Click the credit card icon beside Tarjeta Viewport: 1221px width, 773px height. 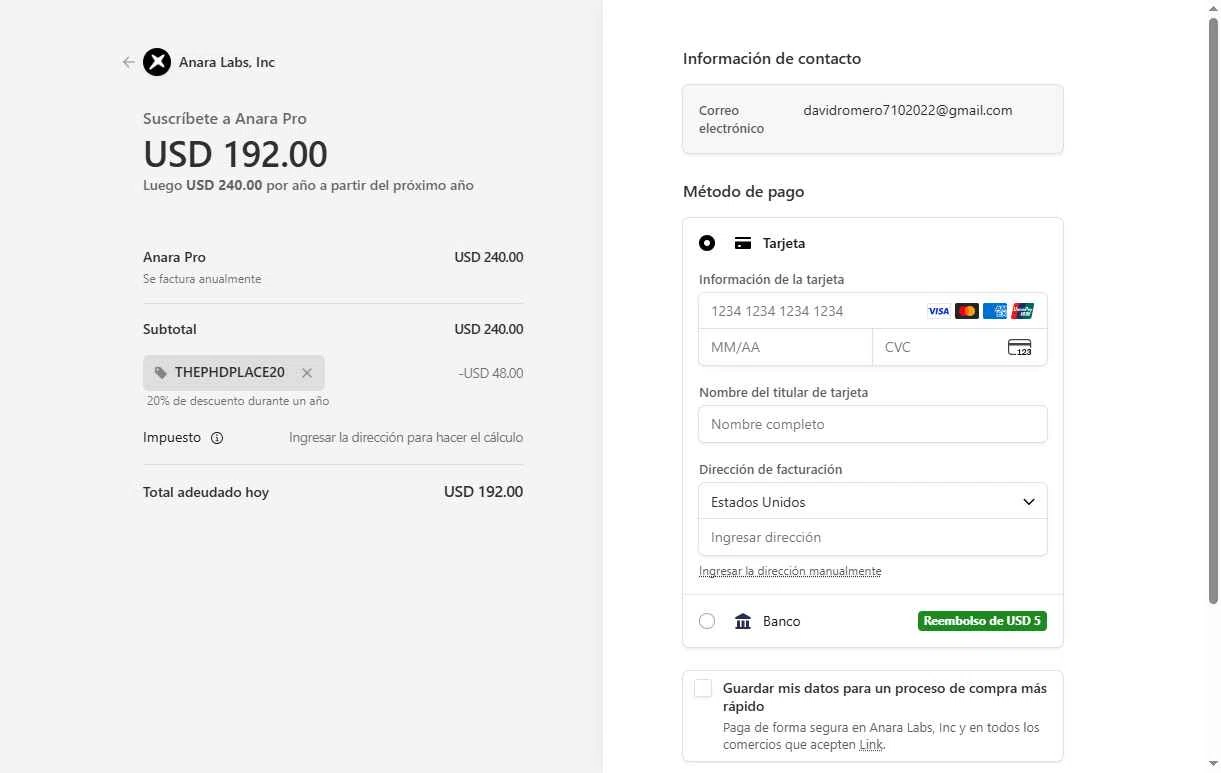[x=743, y=243]
